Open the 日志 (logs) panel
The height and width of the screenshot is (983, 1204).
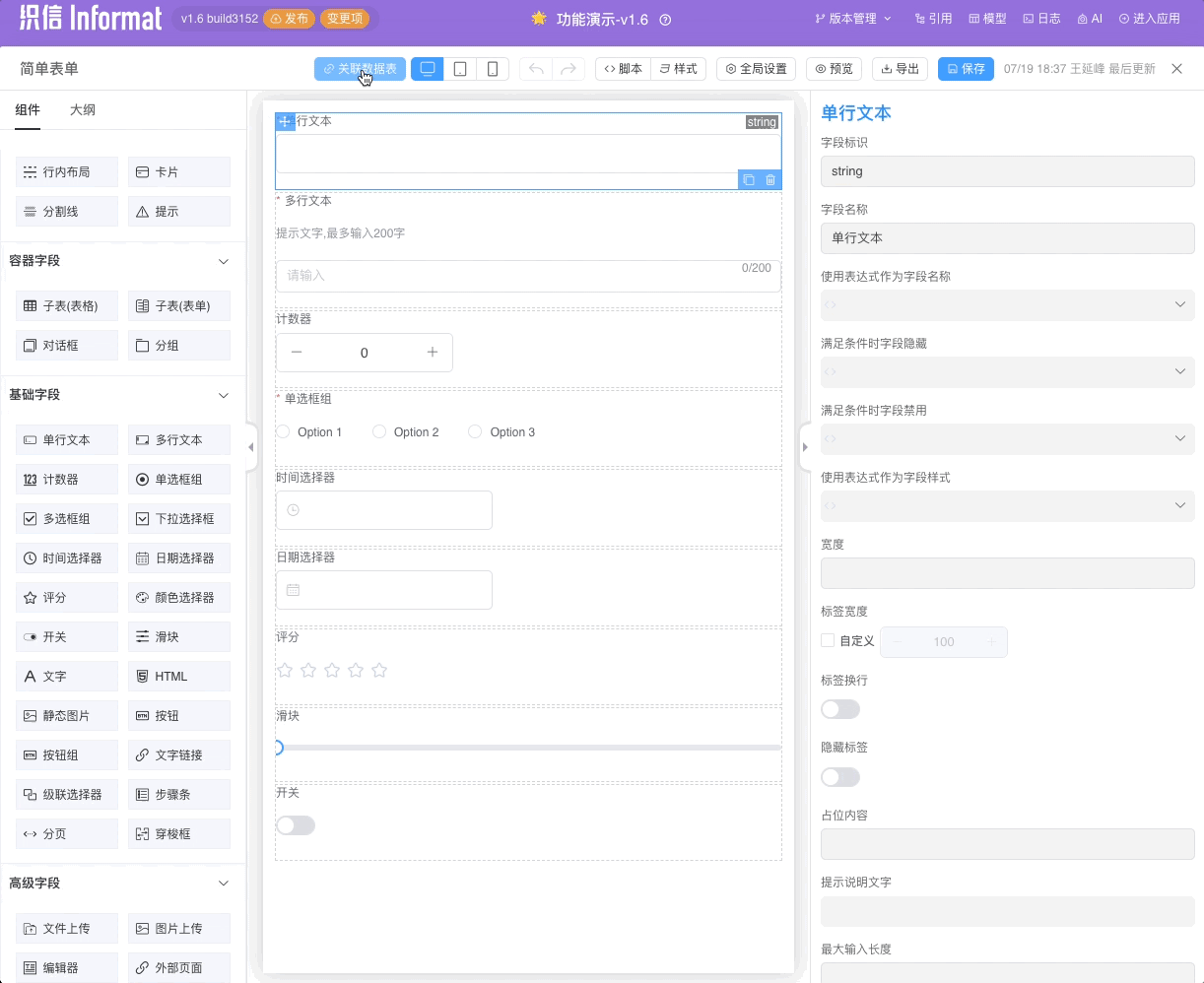click(1040, 17)
